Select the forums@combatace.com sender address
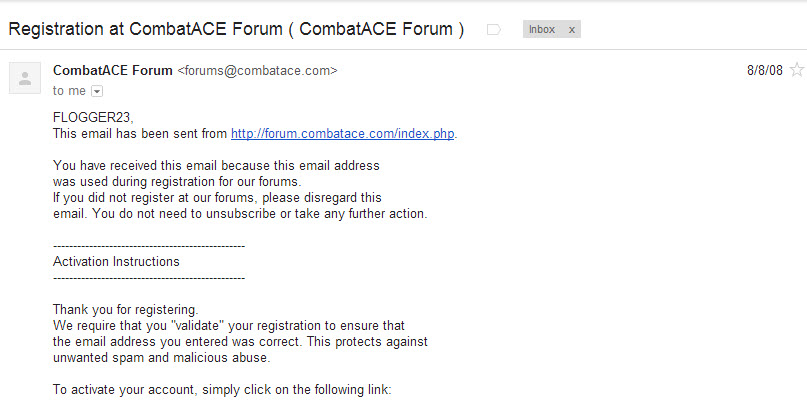The image size is (807, 405). (257, 71)
